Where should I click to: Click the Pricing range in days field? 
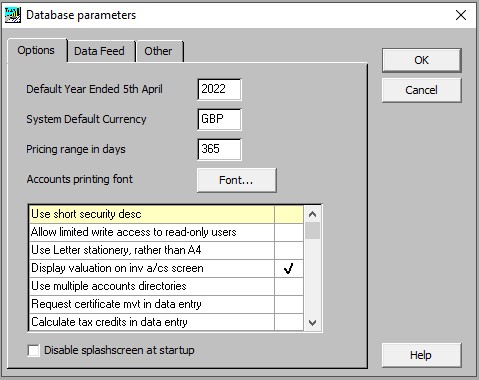pos(219,149)
